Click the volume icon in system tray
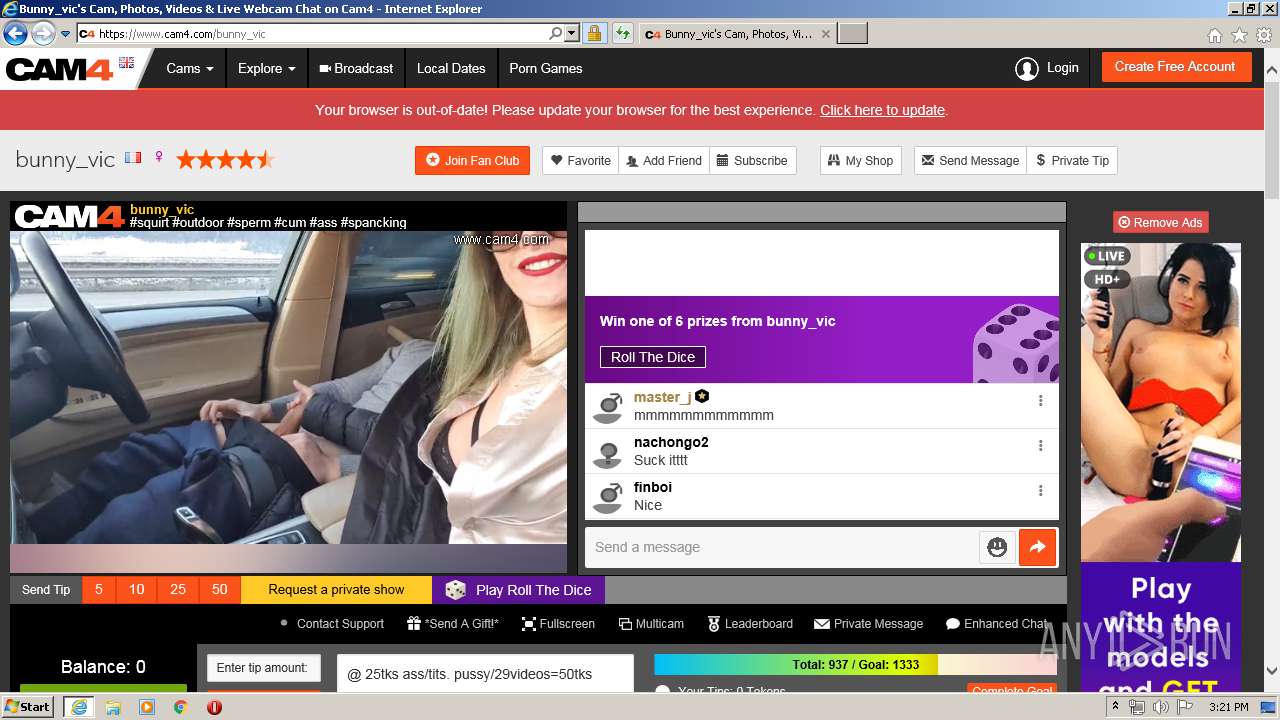Image resolution: width=1280 pixels, height=720 pixels. pyautogui.click(x=1161, y=707)
